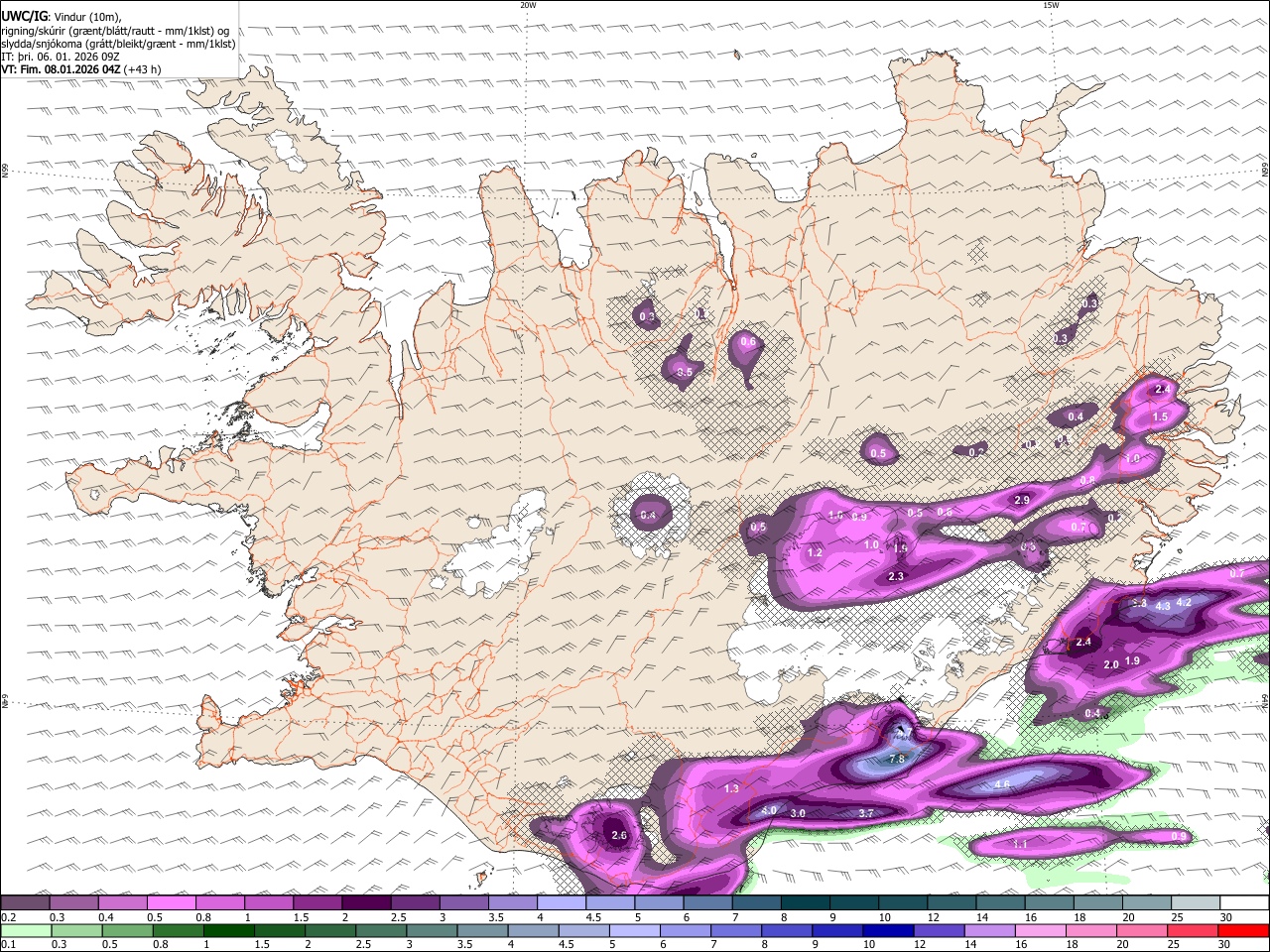Screen dimensions: 1270x952
Task: Click the 'rigning/skúrir' legend description line
Action: [114, 30]
